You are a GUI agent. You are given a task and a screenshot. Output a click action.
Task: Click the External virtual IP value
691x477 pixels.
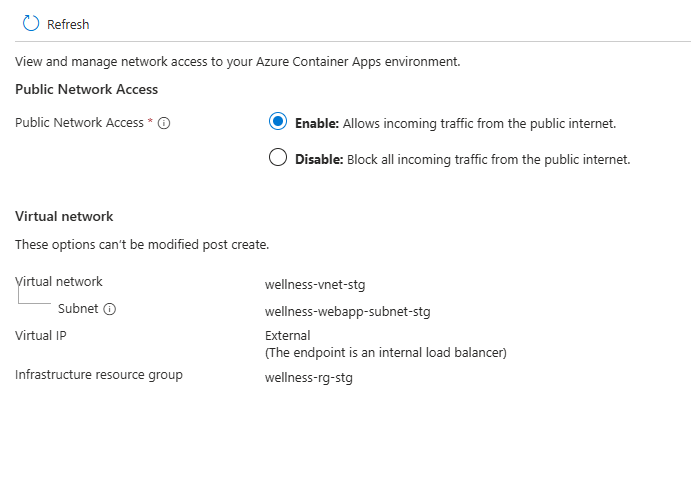[x=288, y=336]
